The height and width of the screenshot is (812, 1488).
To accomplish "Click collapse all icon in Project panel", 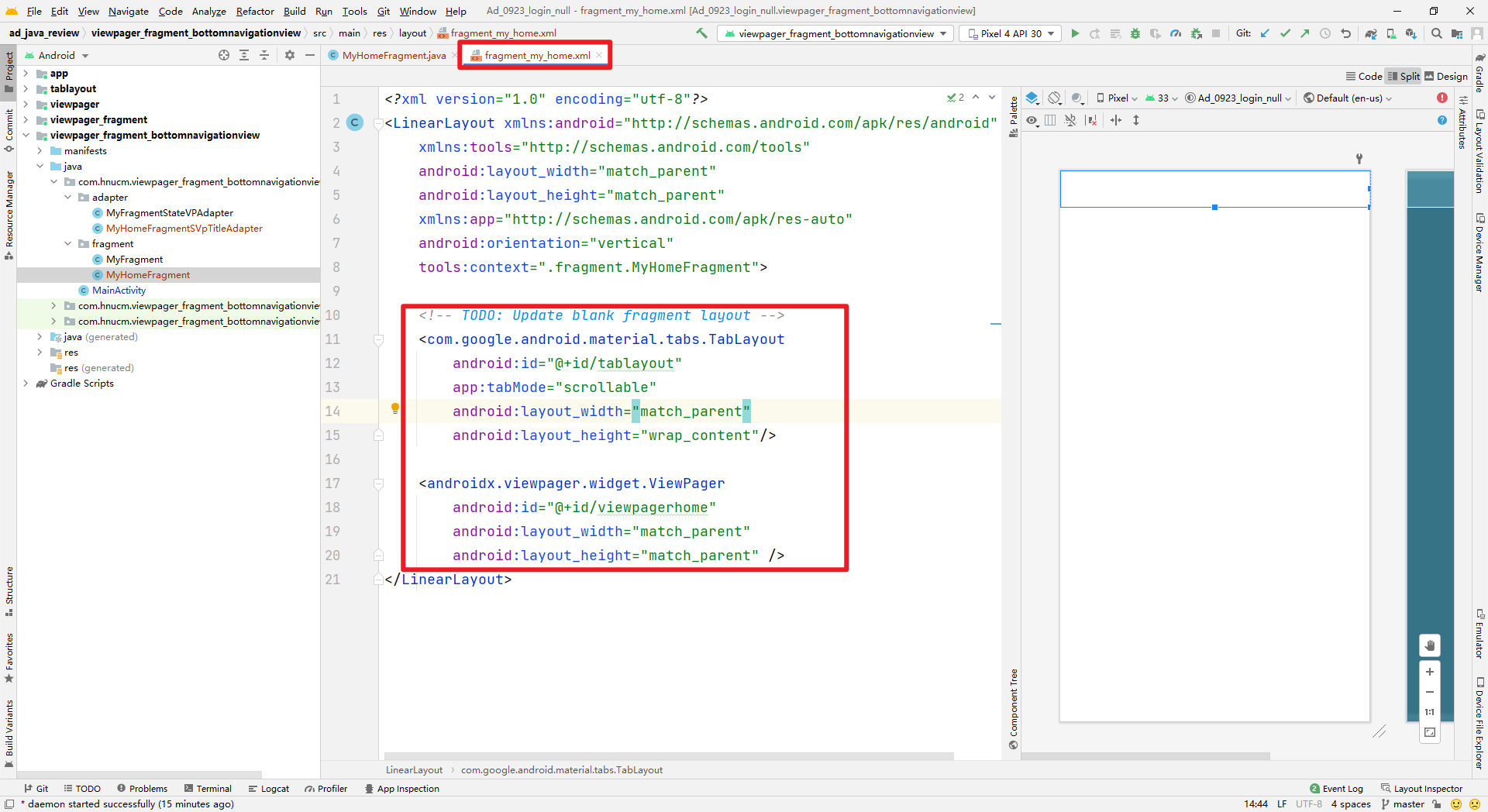I will pos(264,55).
